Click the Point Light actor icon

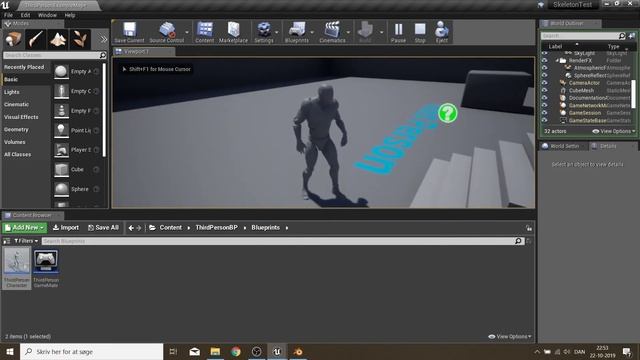(61, 130)
